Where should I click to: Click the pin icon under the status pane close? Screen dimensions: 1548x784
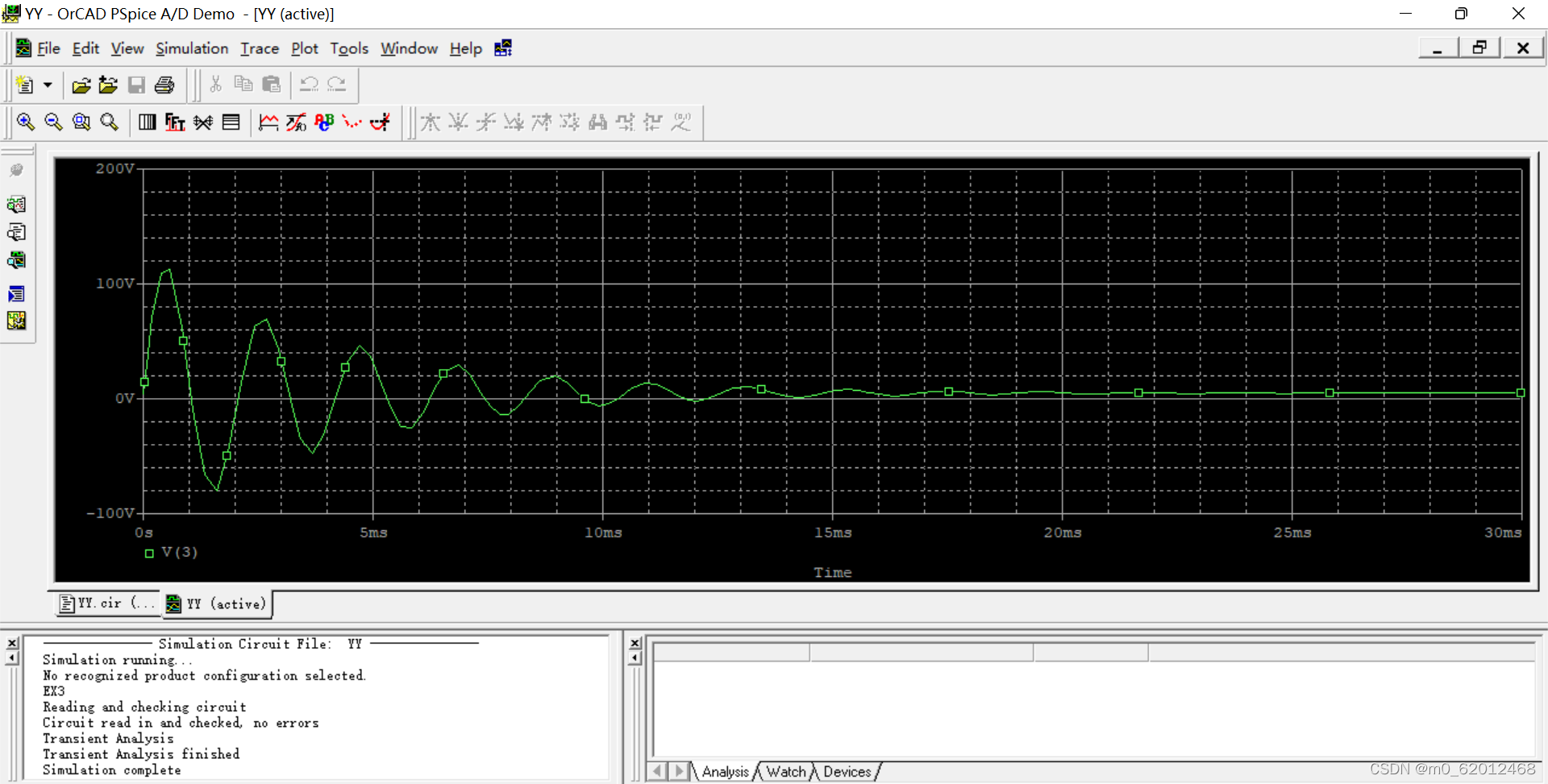coord(635,658)
